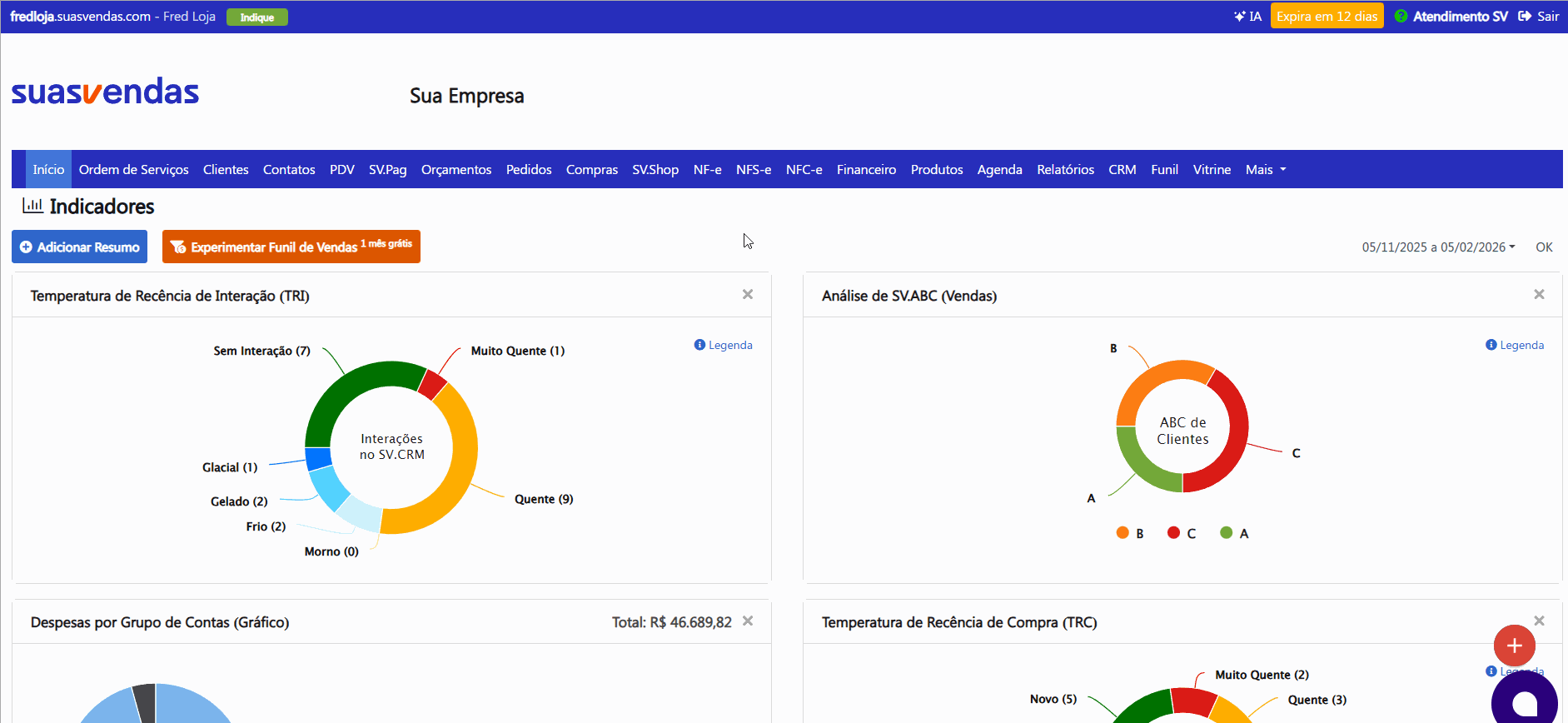
Task: Click the Novo (5) label in TRC
Action: point(1053,699)
